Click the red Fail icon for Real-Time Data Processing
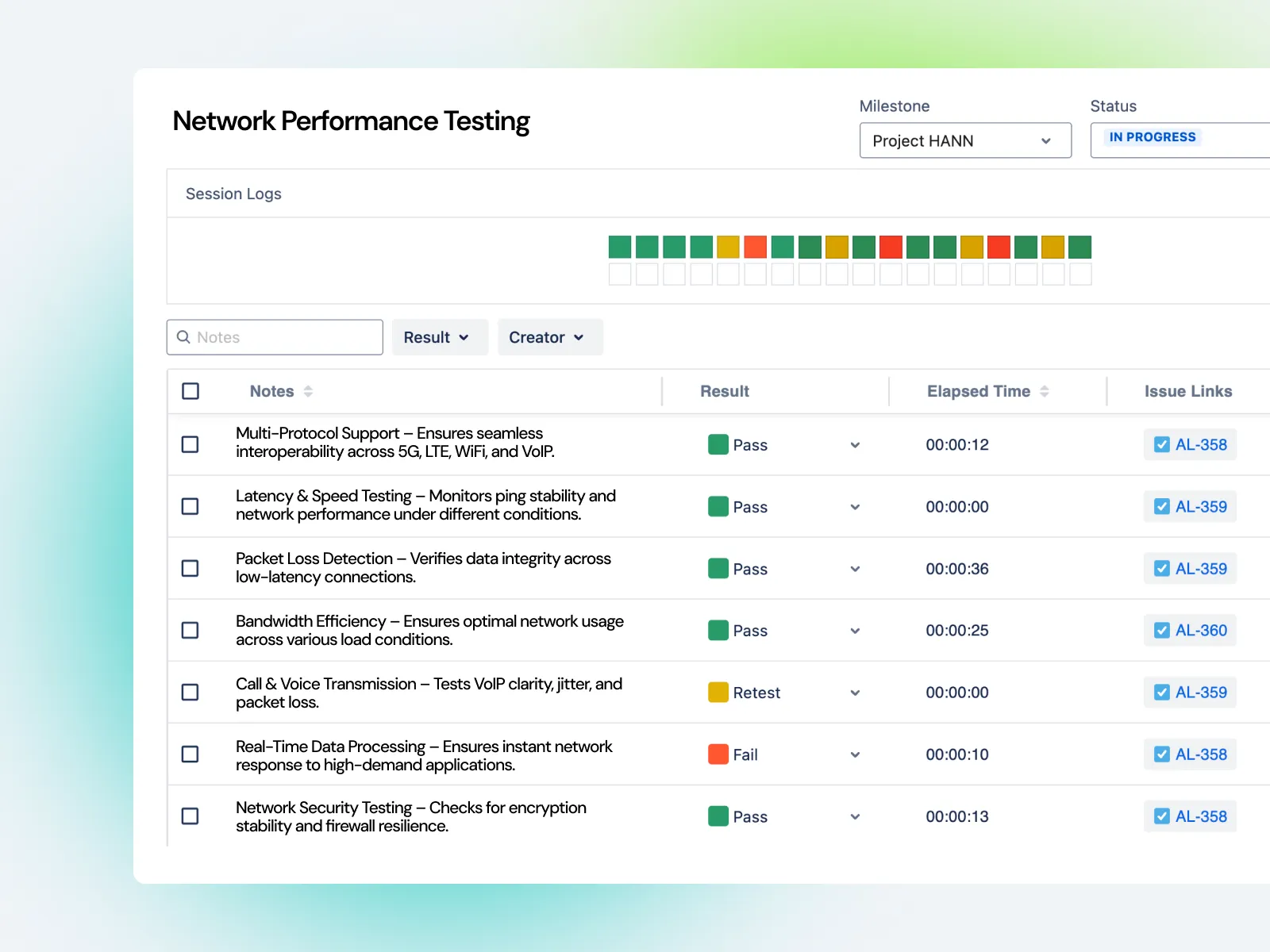Viewport: 1270px width, 952px height. click(x=718, y=754)
